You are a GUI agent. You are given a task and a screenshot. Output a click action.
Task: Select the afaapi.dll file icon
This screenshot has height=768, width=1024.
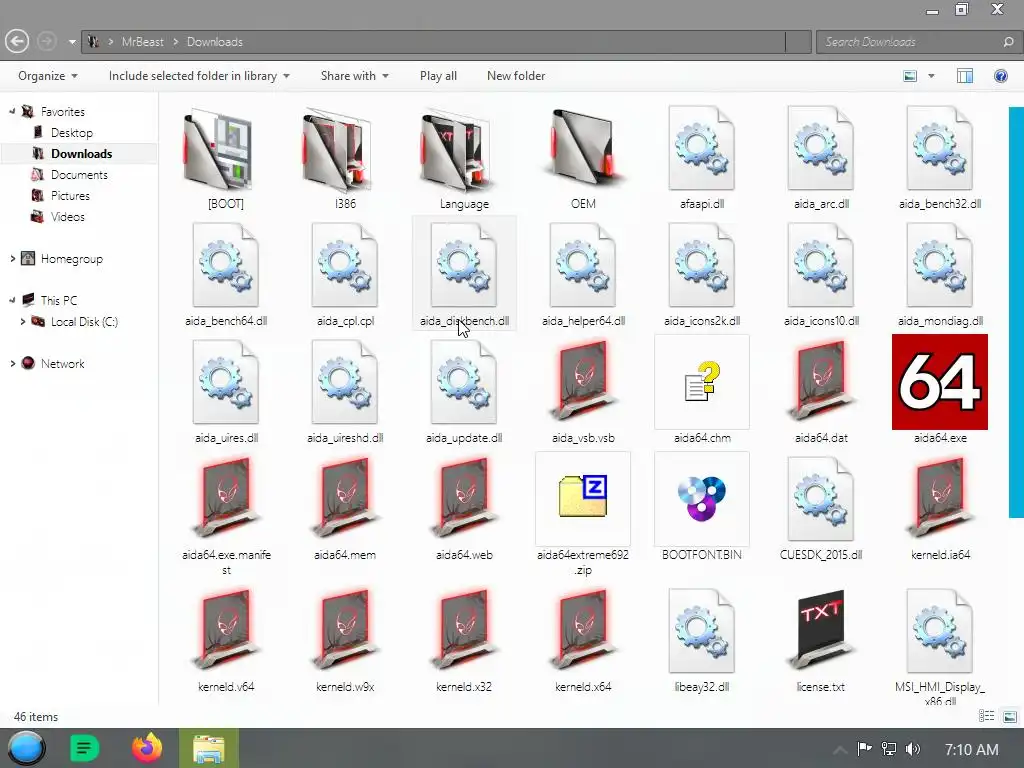point(702,150)
